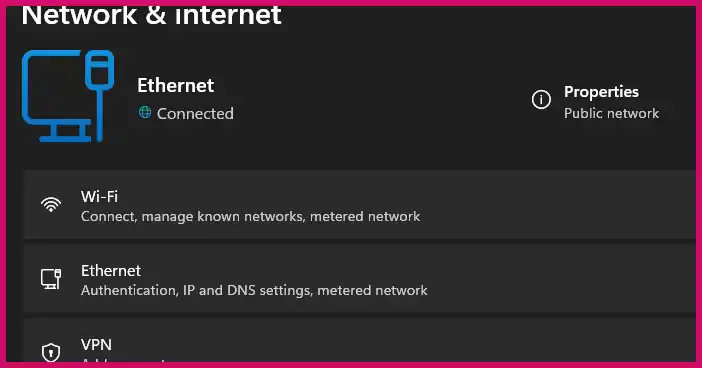This screenshot has height=368, width=702.
Task: Click the Properties info circle icon
Action: [541, 99]
